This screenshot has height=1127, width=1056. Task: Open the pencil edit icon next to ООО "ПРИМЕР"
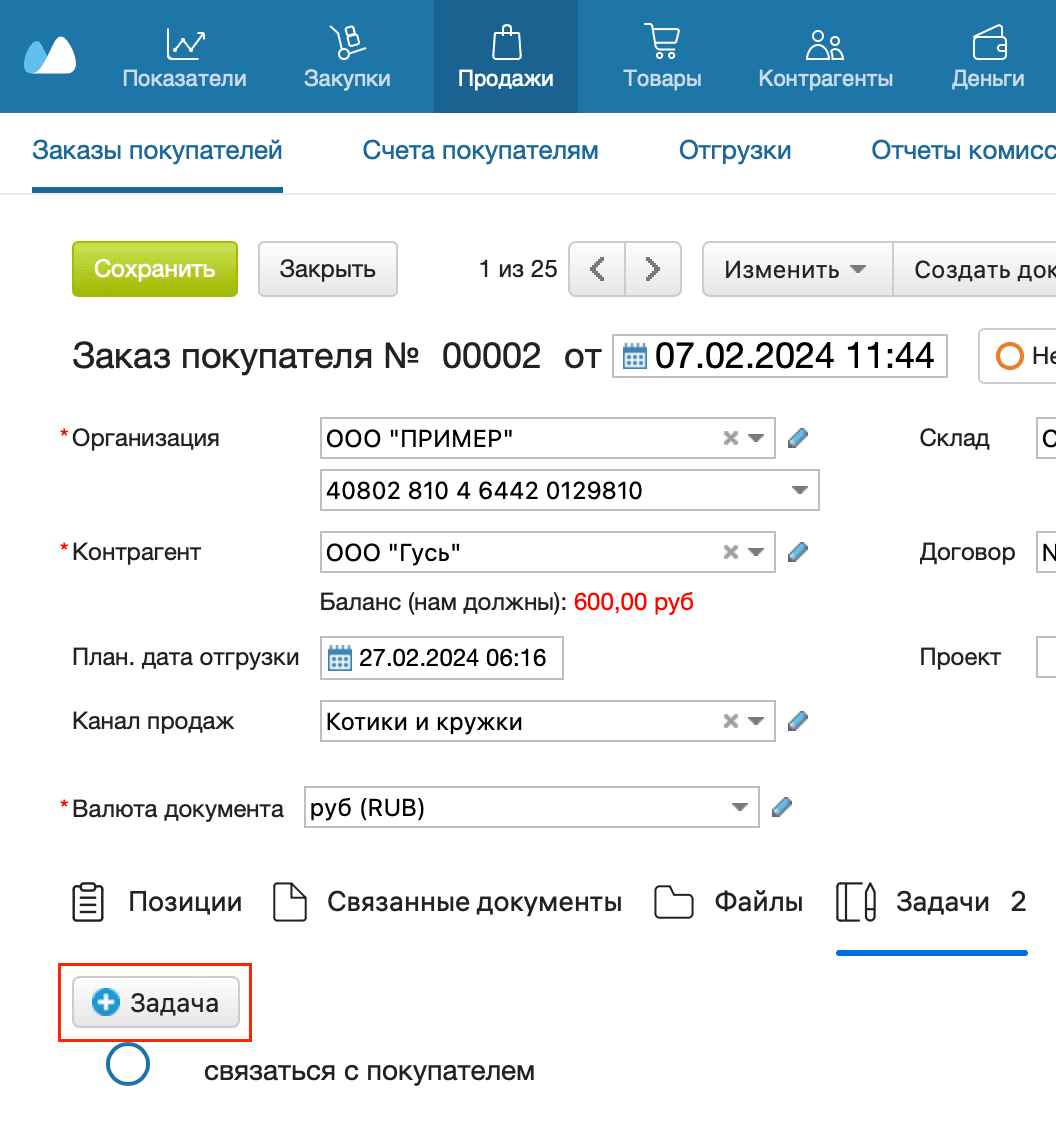click(x=796, y=437)
